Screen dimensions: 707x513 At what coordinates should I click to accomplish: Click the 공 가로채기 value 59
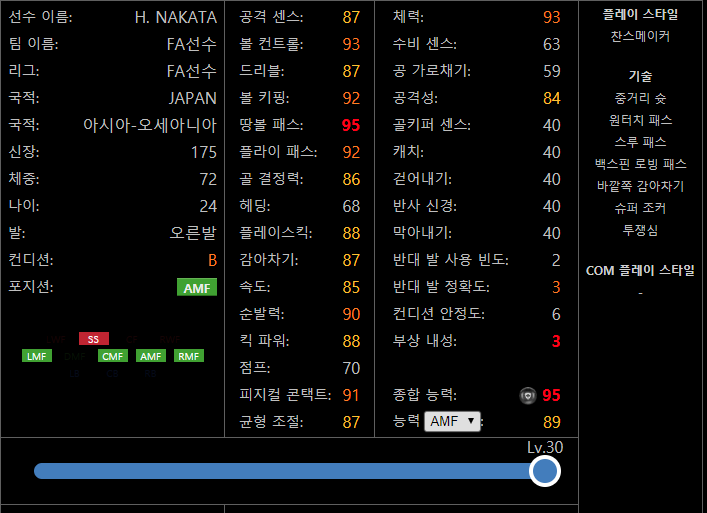[551, 71]
